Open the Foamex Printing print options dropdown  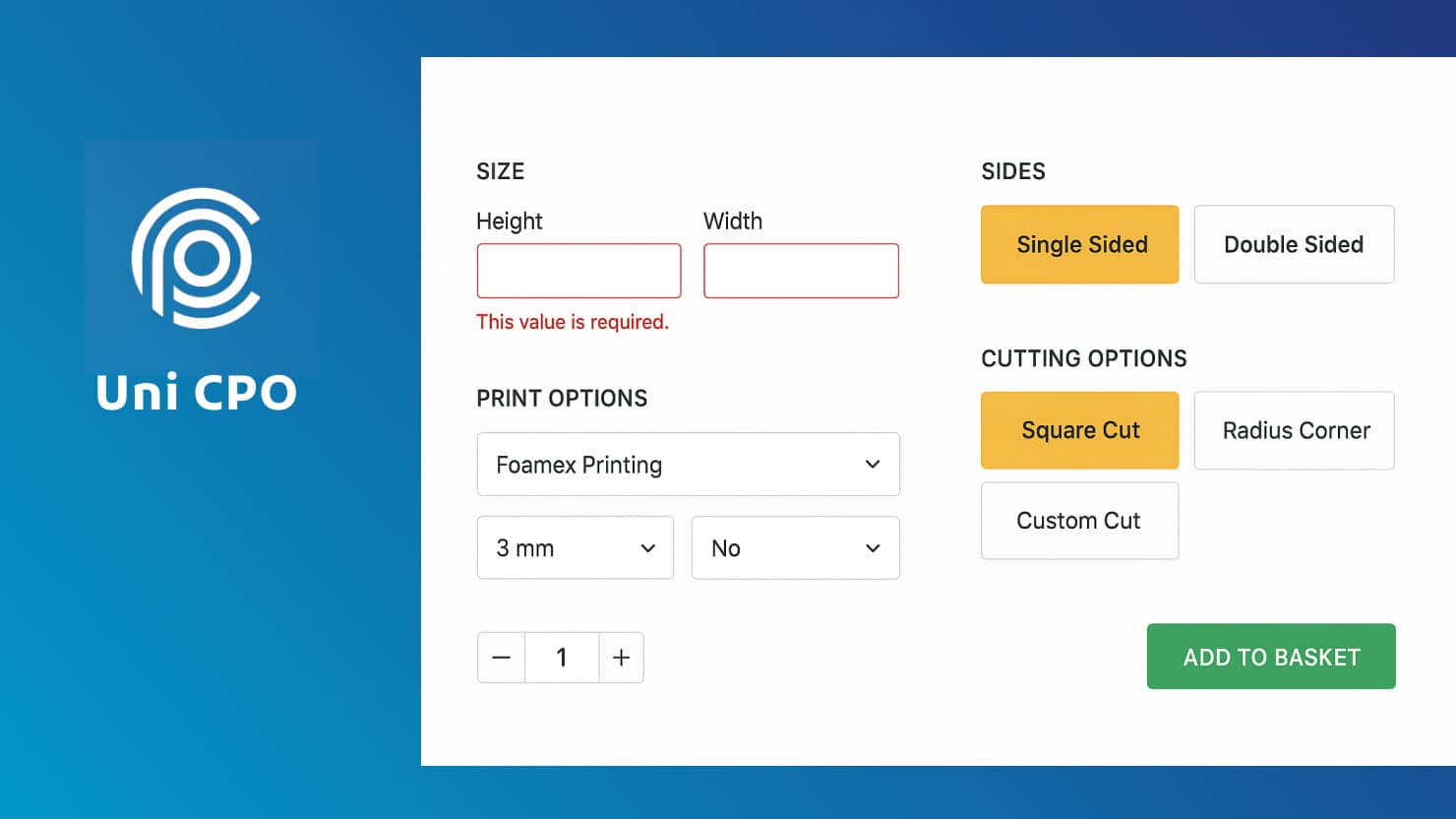689,464
